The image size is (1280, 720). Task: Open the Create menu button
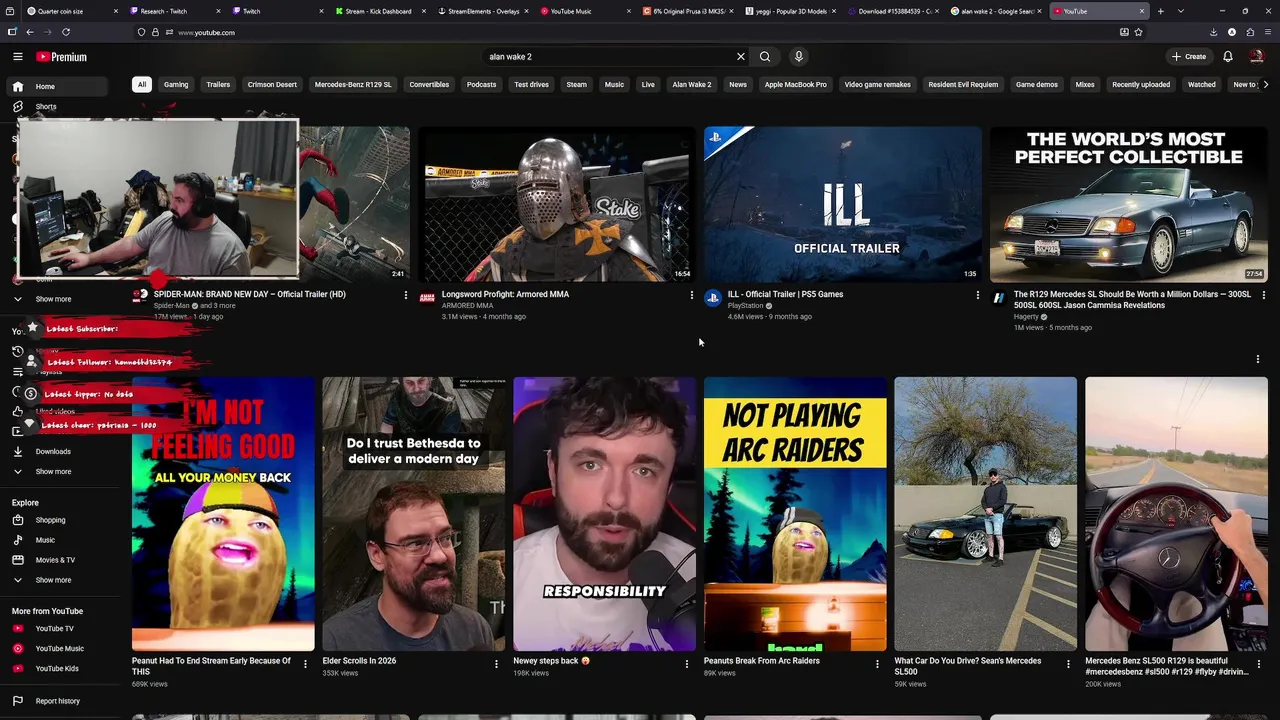point(1189,57)
